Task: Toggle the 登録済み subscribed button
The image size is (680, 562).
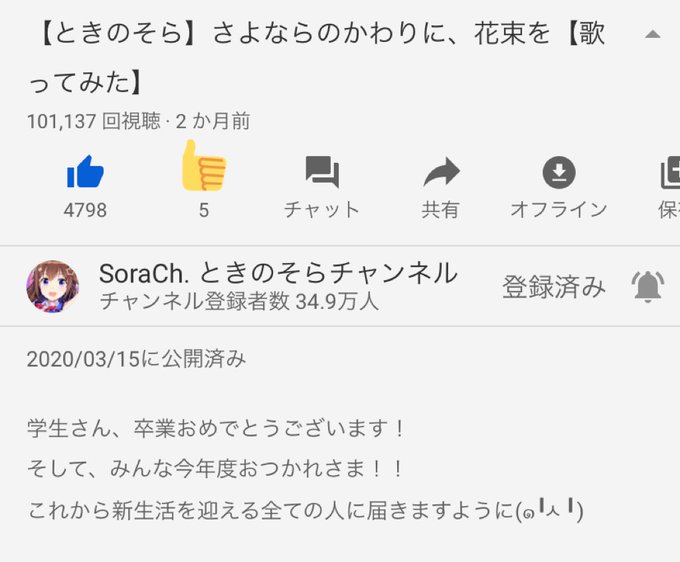Action: point(554,287)
